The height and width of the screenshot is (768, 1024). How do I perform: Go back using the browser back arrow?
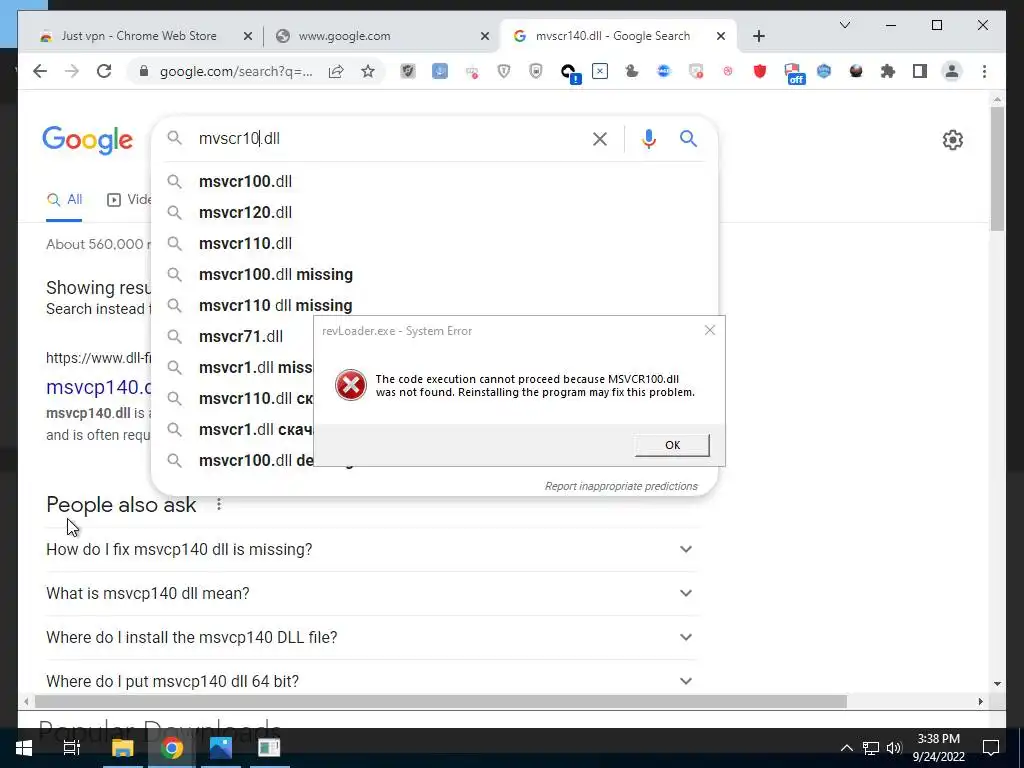click(40, 71)
